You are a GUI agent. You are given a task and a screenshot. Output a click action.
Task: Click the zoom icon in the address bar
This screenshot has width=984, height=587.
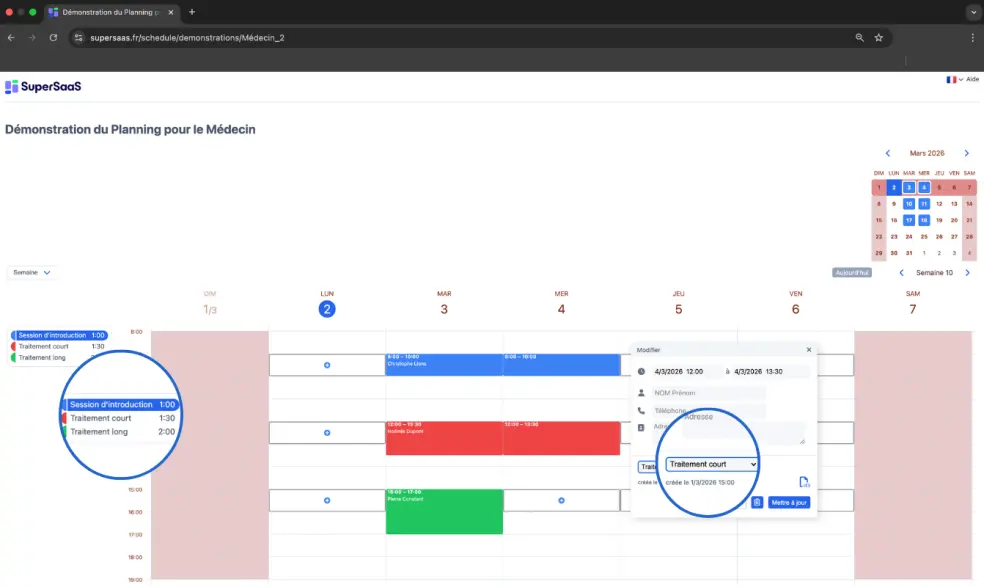click(859, 36)
